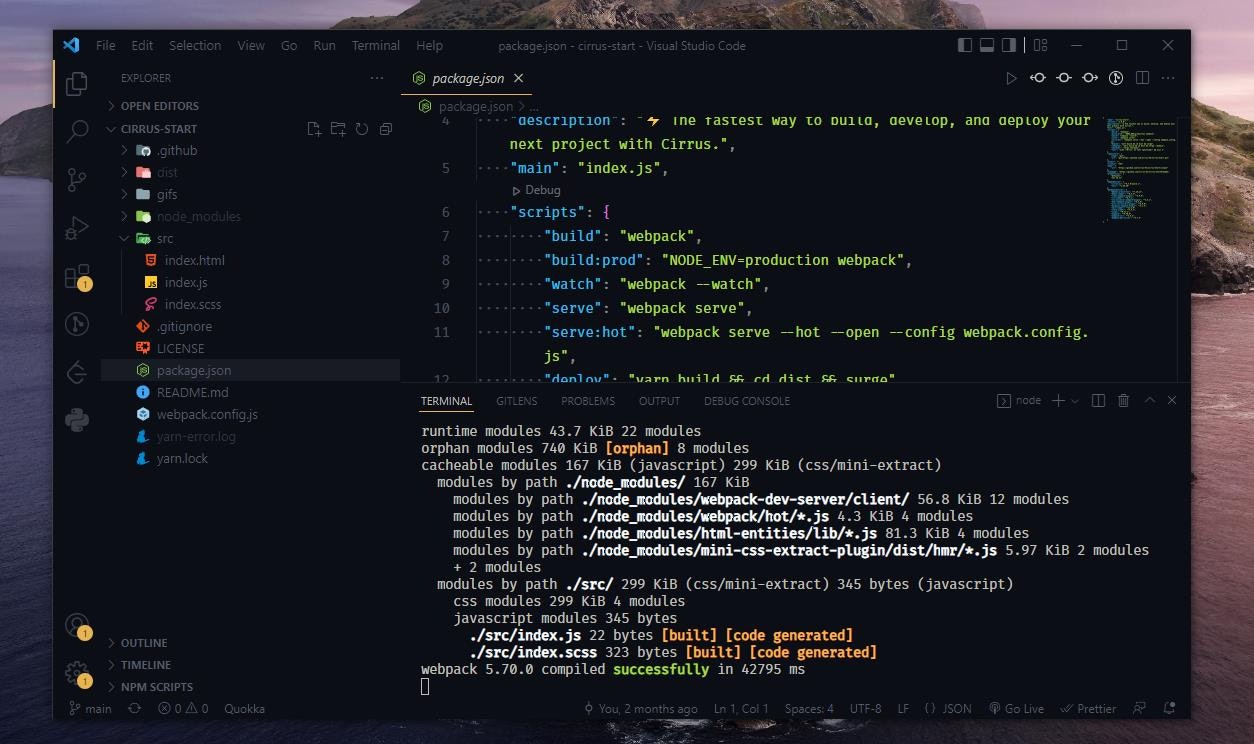Open the Explorer view in activity bar

(x=77, y=83)
